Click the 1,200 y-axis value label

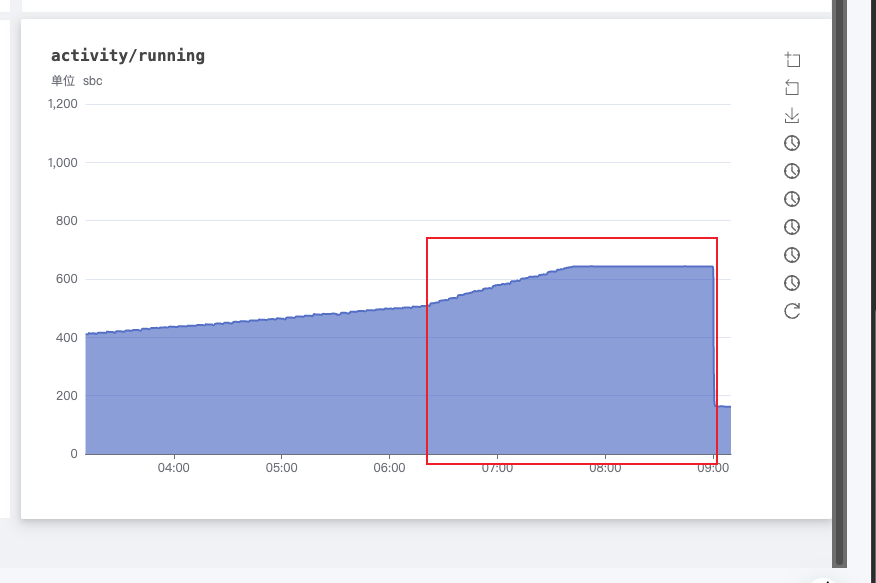click(x=62, y=104)
